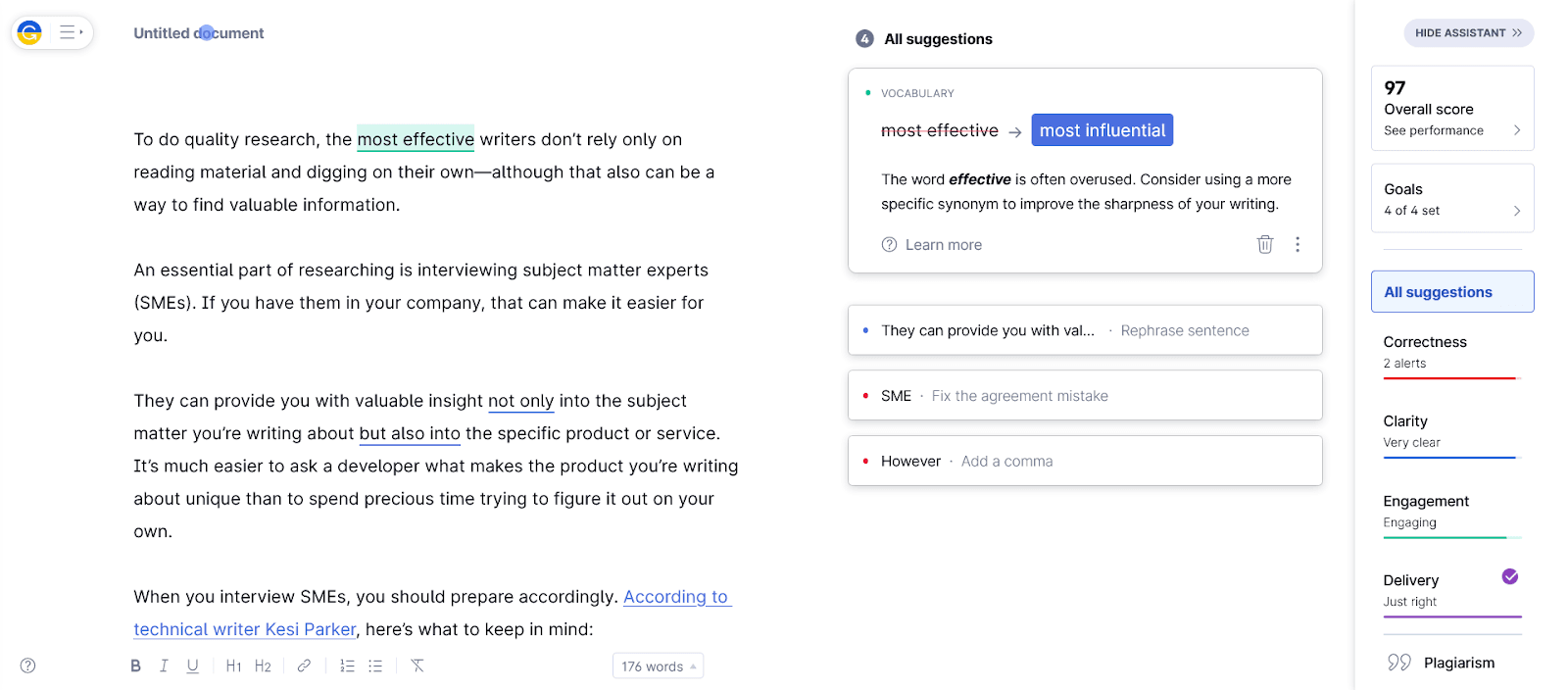The width and height of the screenshot is (1568, 690).
Task: Apply italic formatting
Action: [164, 665]
